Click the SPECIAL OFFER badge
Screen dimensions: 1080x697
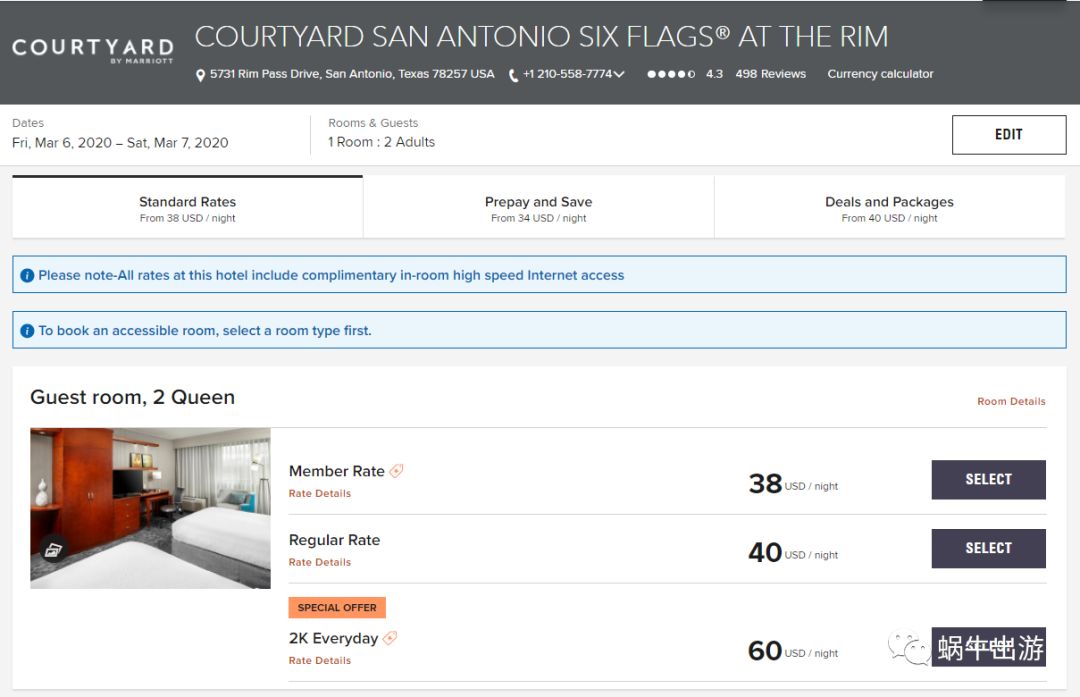337,607
